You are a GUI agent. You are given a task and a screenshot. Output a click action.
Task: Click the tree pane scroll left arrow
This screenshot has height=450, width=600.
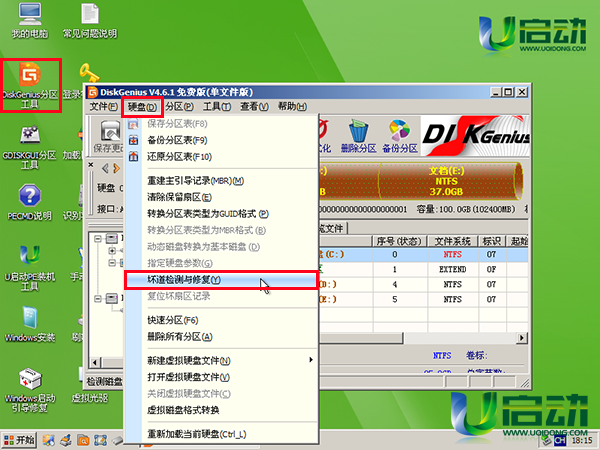(95, 362)
